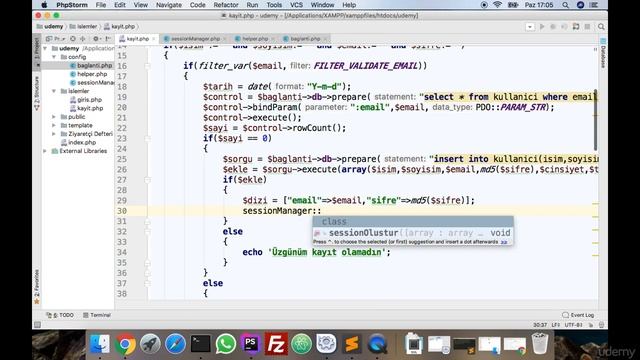Open the Refactor menu
This screenshot has height=360, width=640.
[x=226, y=5]
